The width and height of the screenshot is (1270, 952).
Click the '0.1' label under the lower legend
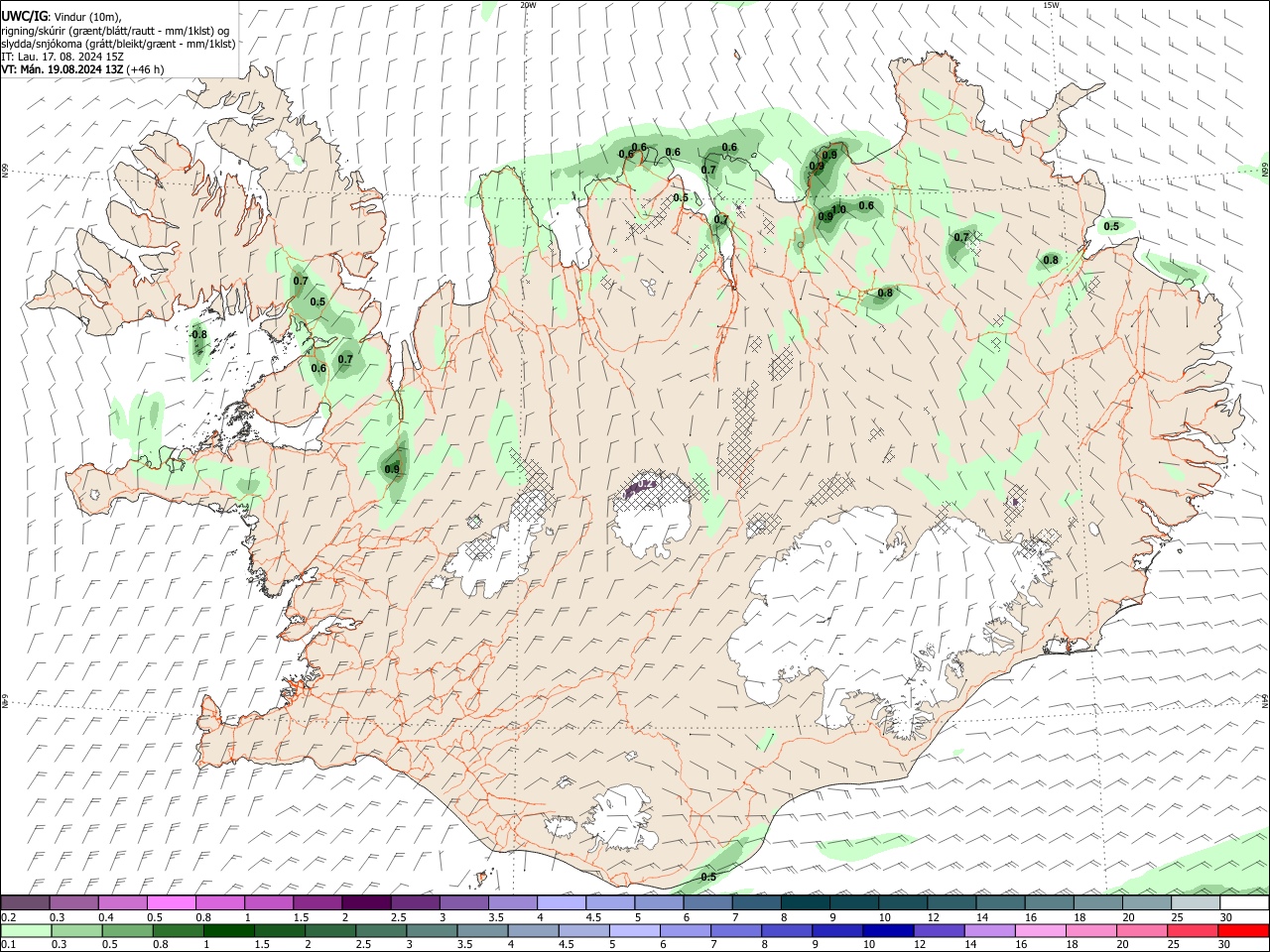click(x=8, y=945)
